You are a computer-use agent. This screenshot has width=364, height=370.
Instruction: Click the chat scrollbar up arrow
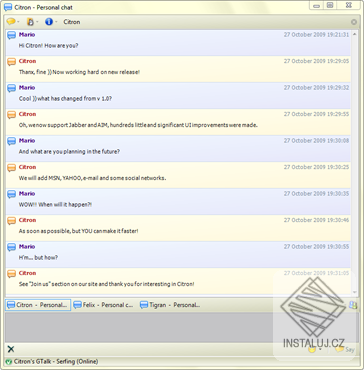click(x=354, y=33)
